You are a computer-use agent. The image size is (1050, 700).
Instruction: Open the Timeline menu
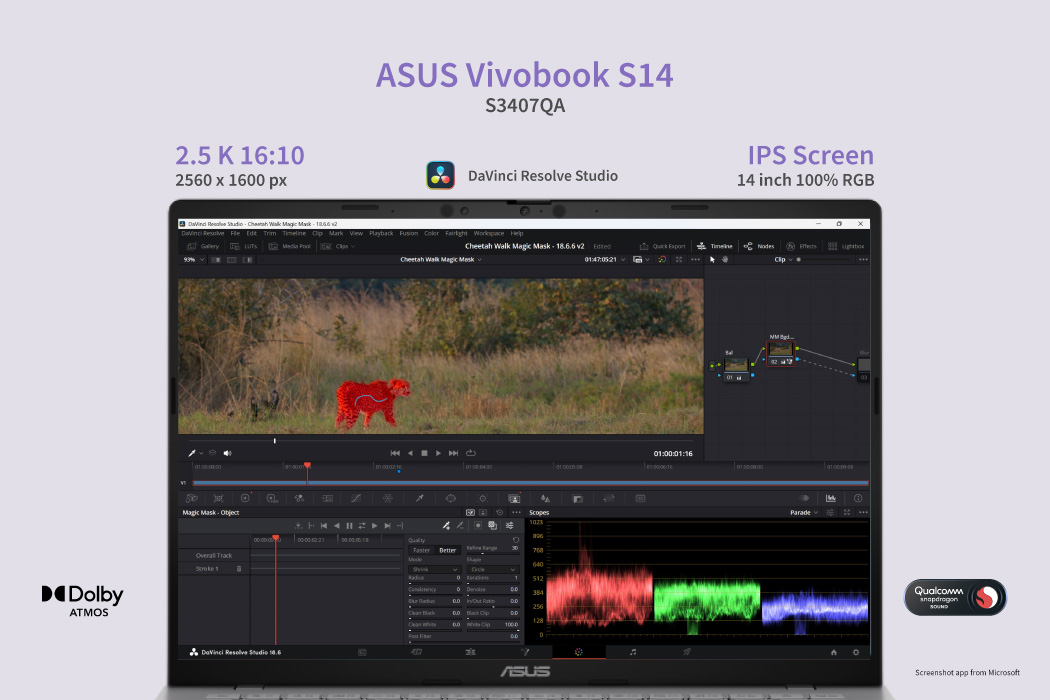pyautogui.click(x=294, y=233)
